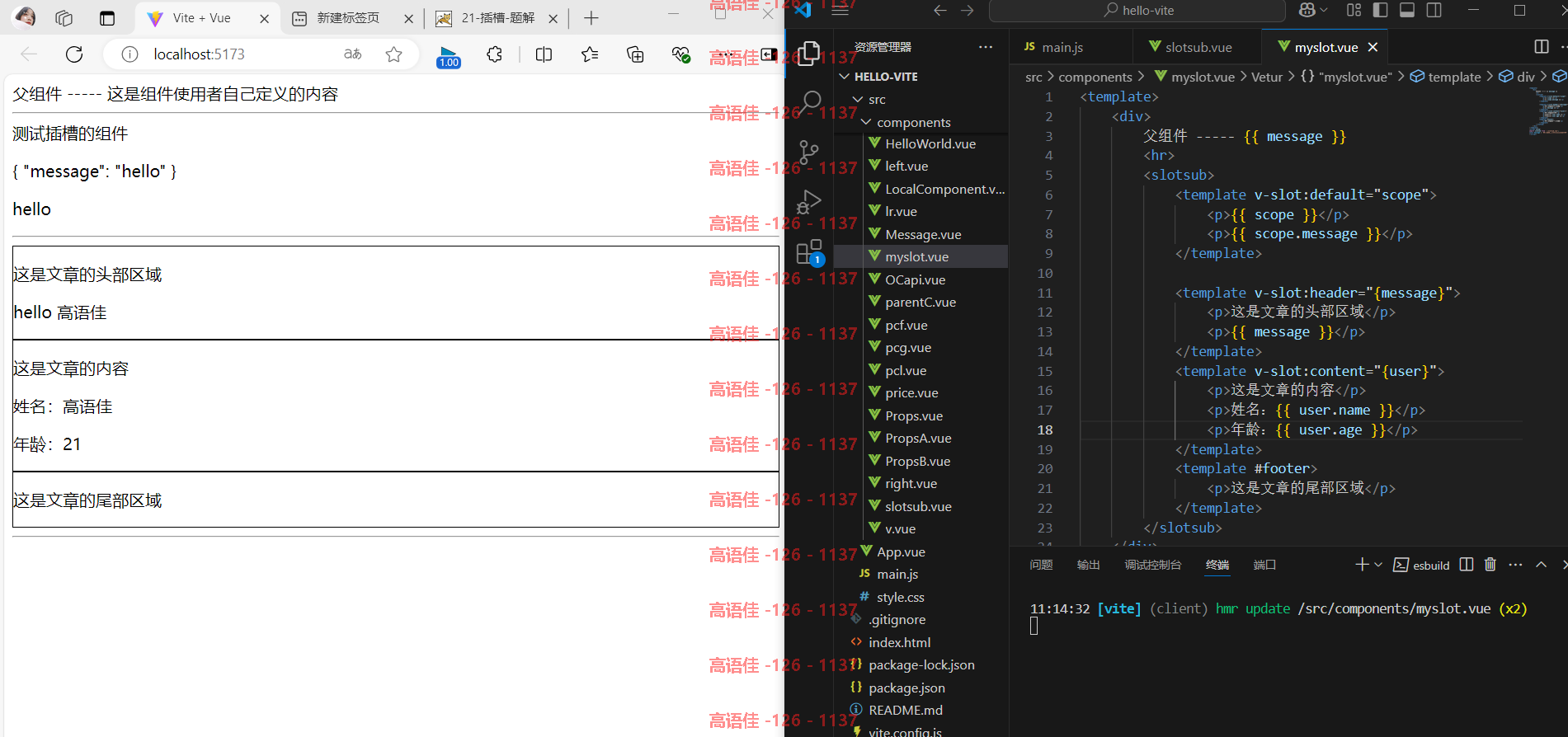This screenshot has width=1568, height=737.
Task: Refresh the localhost page in browser
Action: pos(74,54)
